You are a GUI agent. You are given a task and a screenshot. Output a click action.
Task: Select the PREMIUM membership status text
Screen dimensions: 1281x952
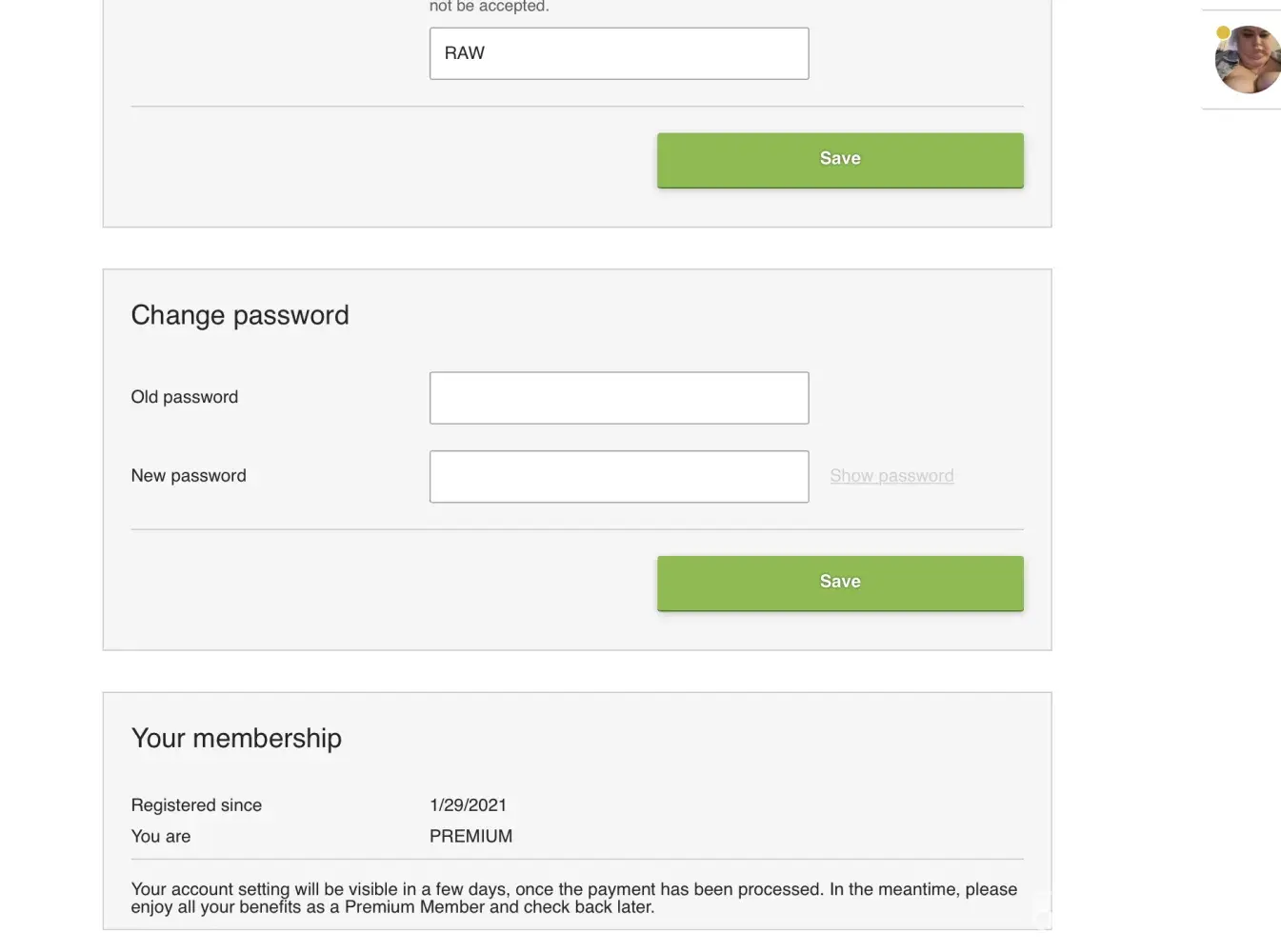click(470, 837)
